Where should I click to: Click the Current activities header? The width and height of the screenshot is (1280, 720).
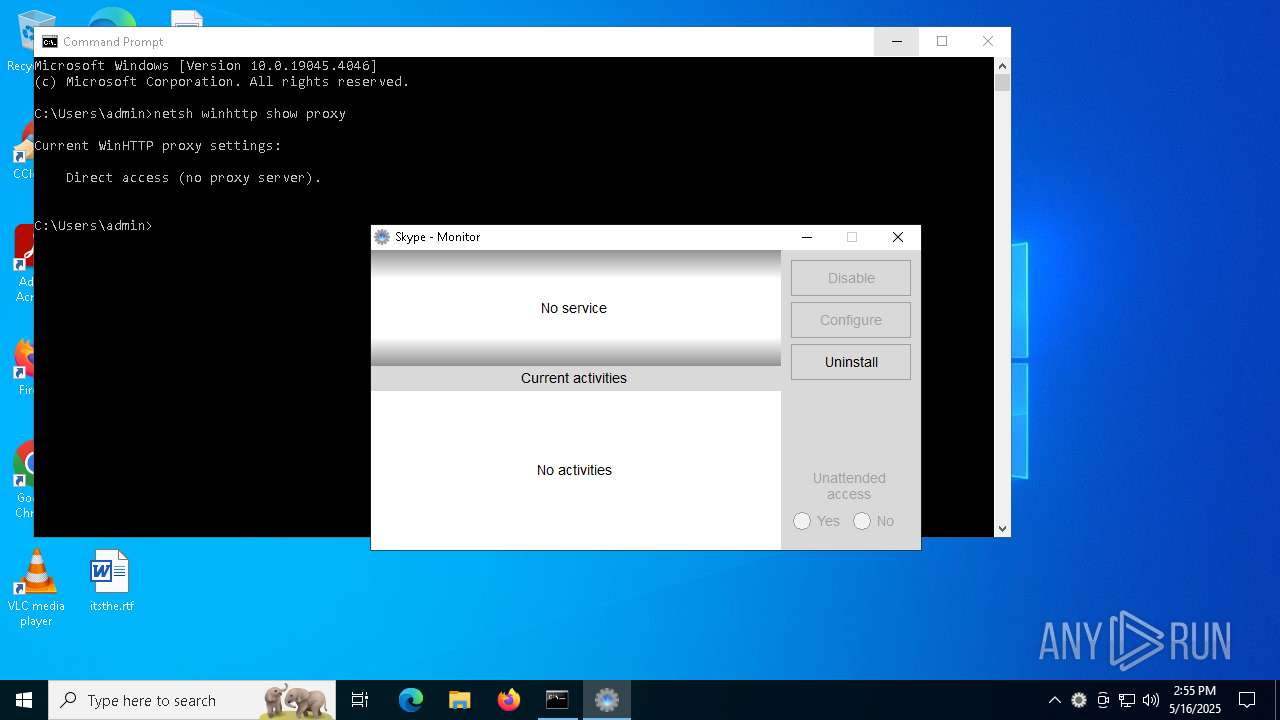575,378
